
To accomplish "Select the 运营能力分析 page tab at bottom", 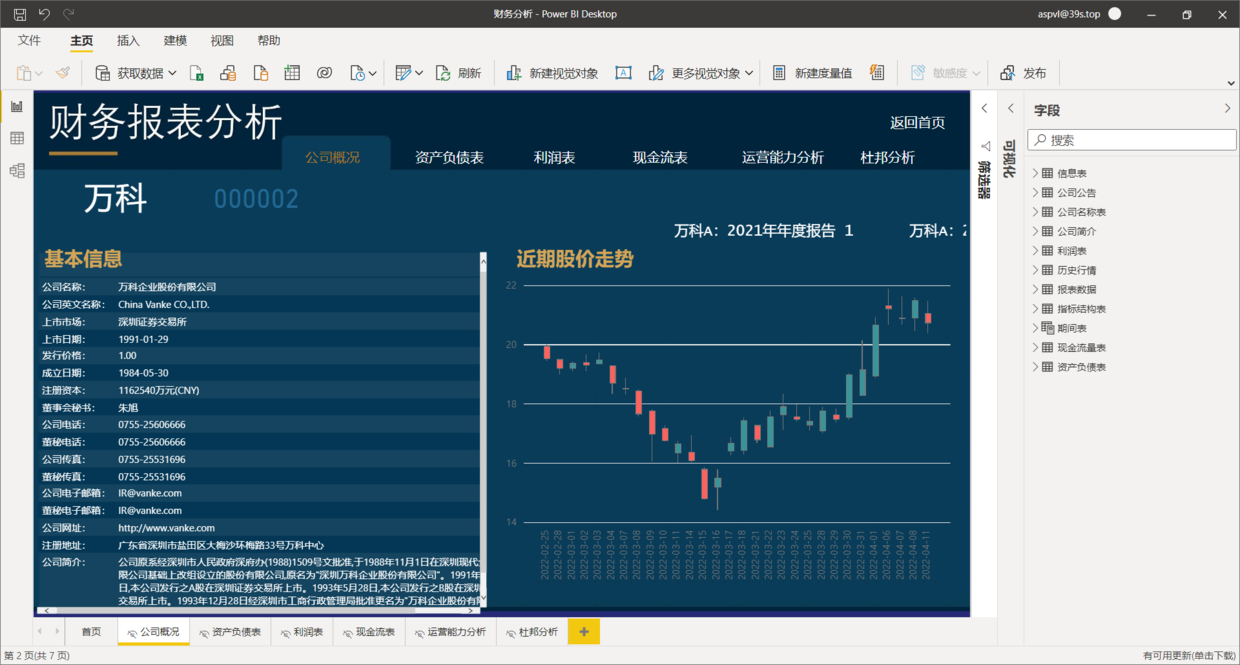I will point(450,632).
